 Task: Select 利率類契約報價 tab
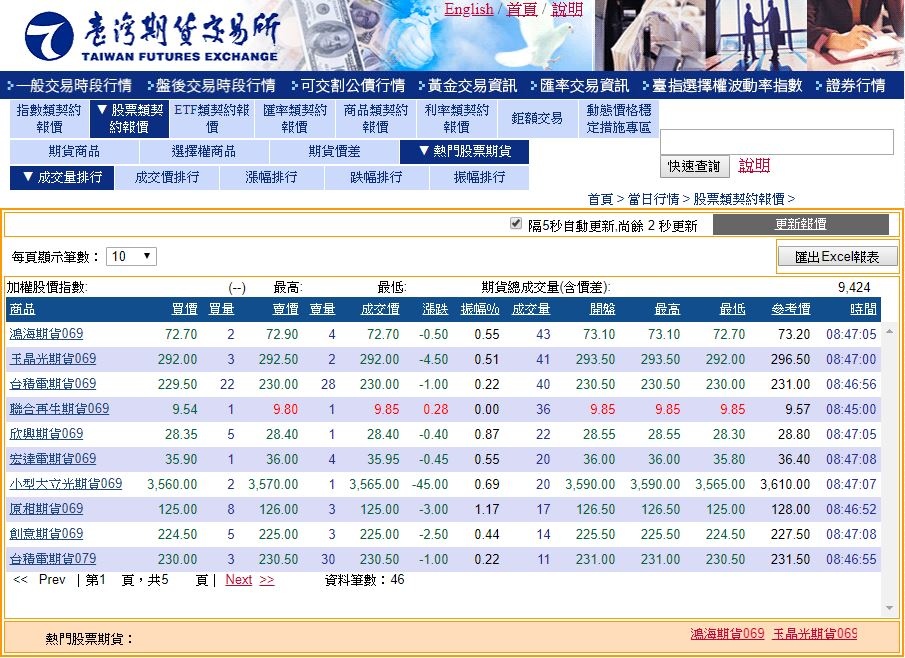pos(457,118)
